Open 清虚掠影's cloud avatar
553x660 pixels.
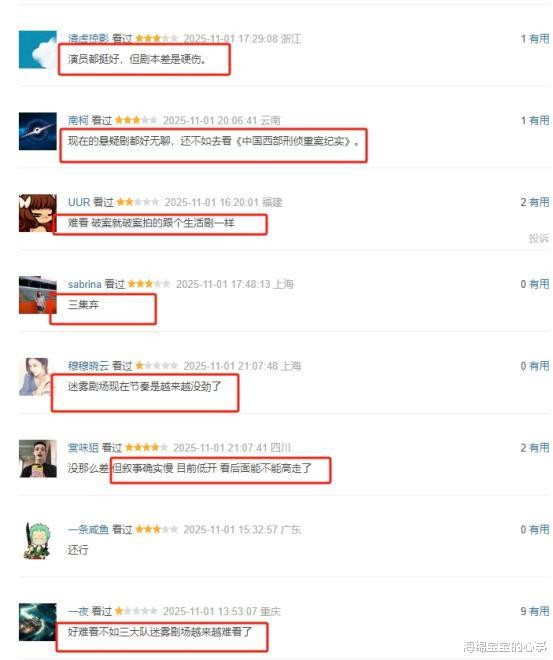coord(38,50)
